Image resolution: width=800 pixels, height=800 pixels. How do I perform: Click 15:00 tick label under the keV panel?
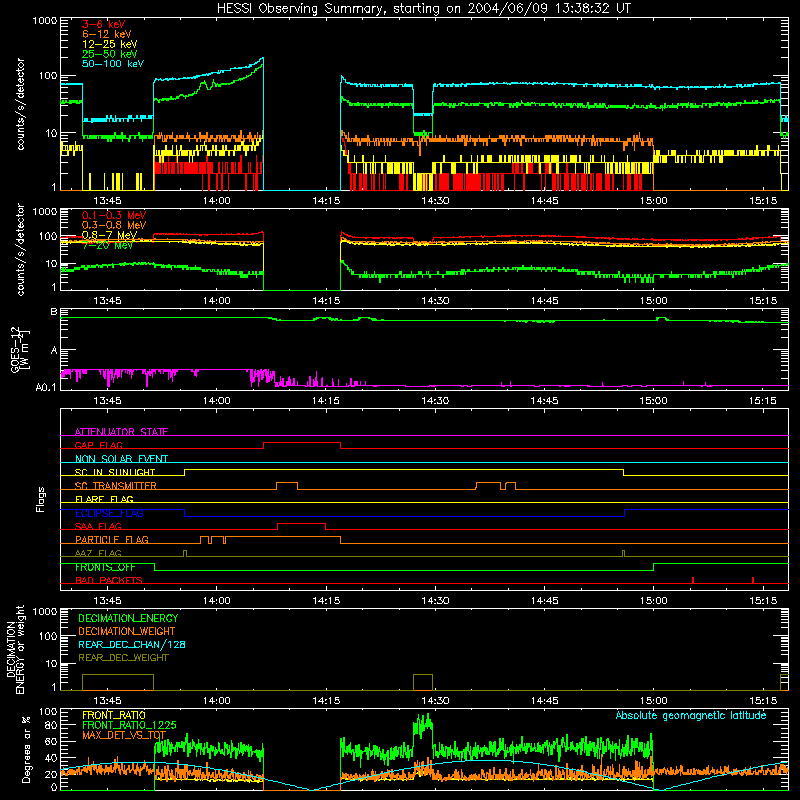tap(654, 201)
